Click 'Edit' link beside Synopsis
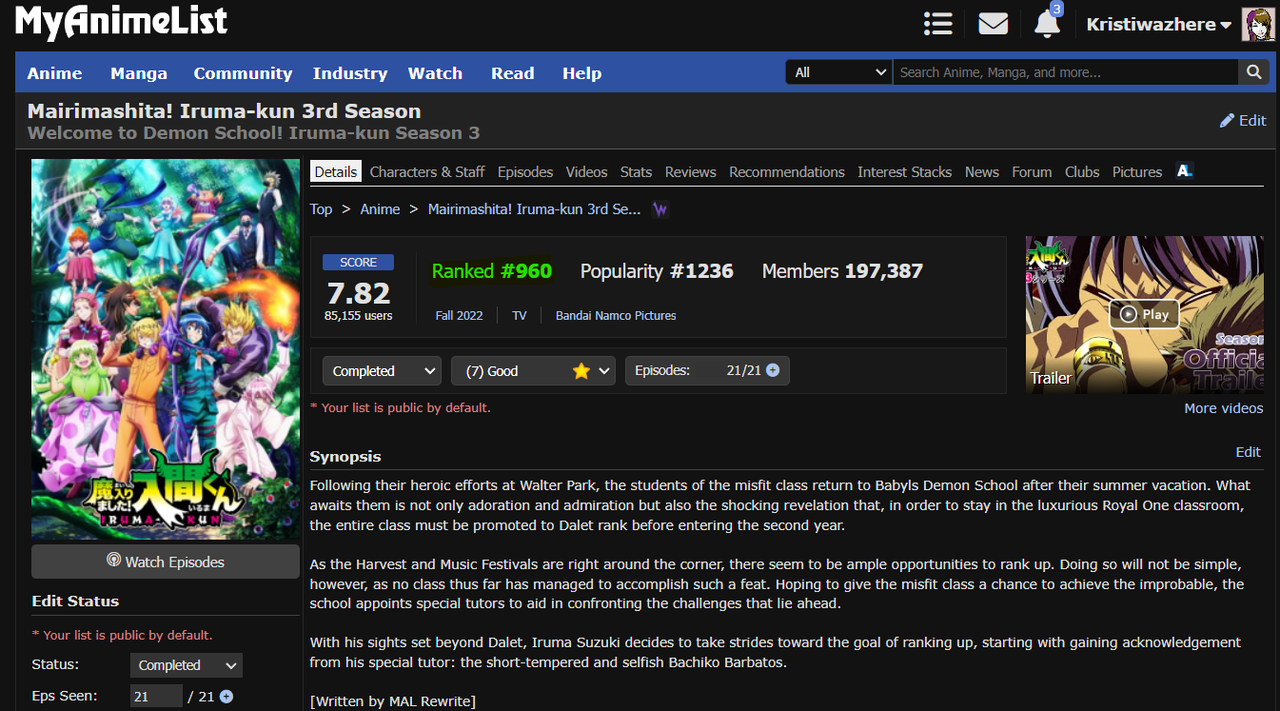The image size is (1280, 711). click(1248, 452)
